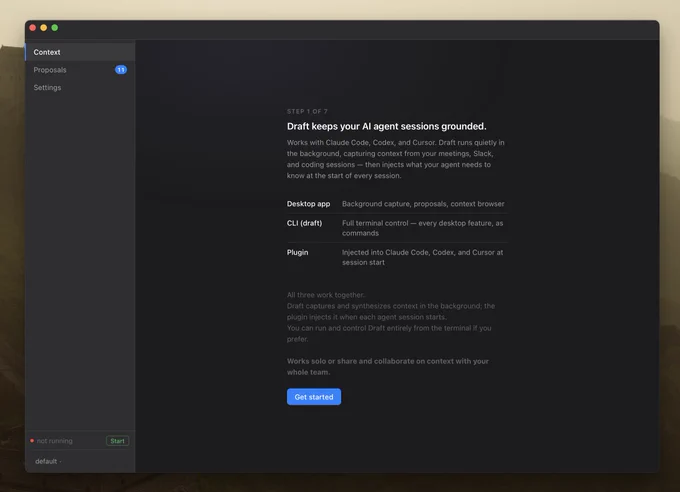
Task: Click 'Background capture, proposals, context browser' text
Action: [x=423, y=204]
